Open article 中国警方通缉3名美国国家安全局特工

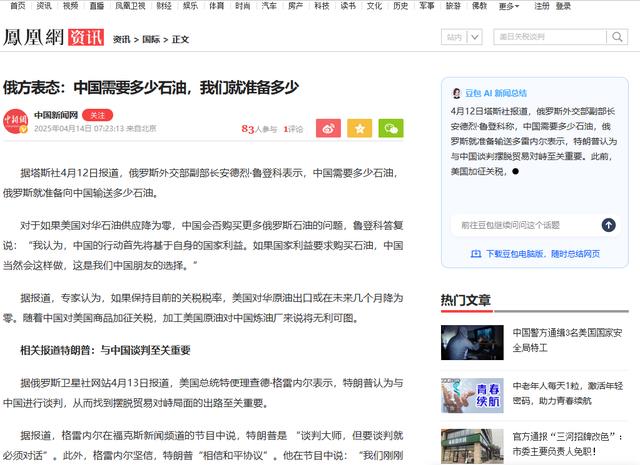tap(567, 340)
